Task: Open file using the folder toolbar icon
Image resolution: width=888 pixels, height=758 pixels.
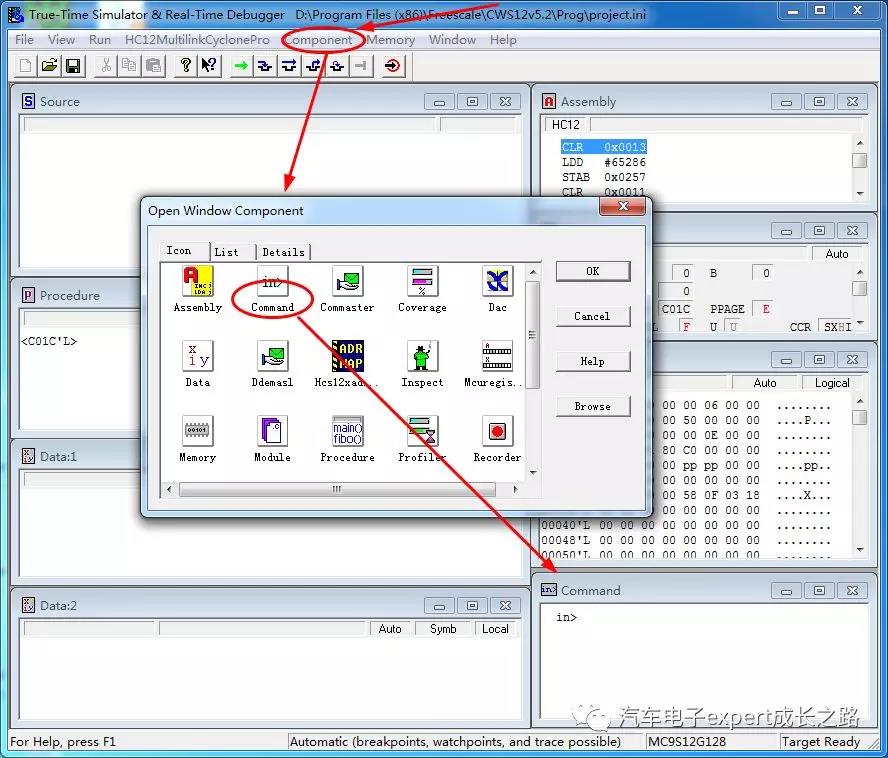Action: point(49,66)
